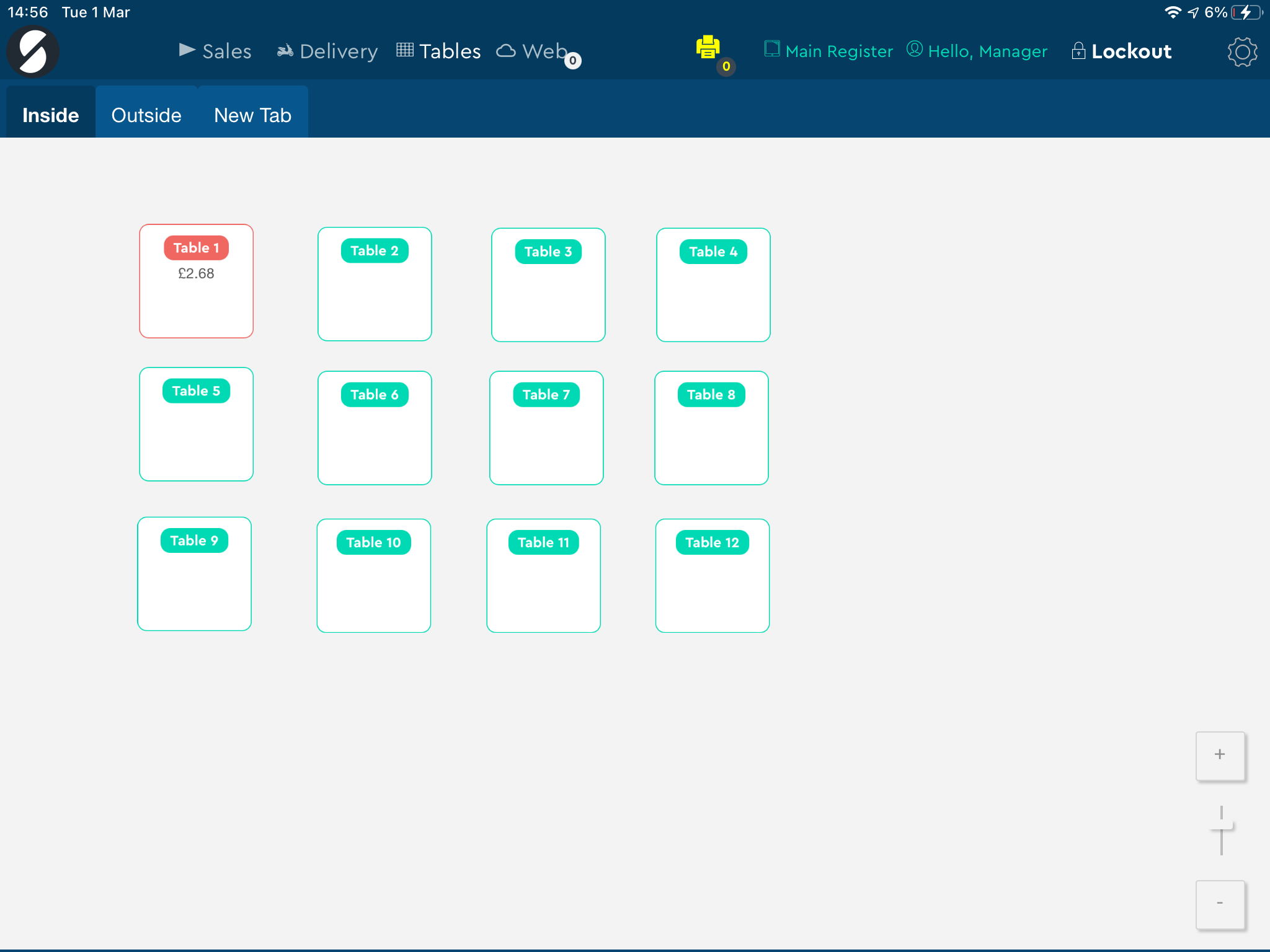Image resolution: width=1270 pixels, height=952 pixels.
Task: Click the Manager user profile icon
Action: click(915, 49)
